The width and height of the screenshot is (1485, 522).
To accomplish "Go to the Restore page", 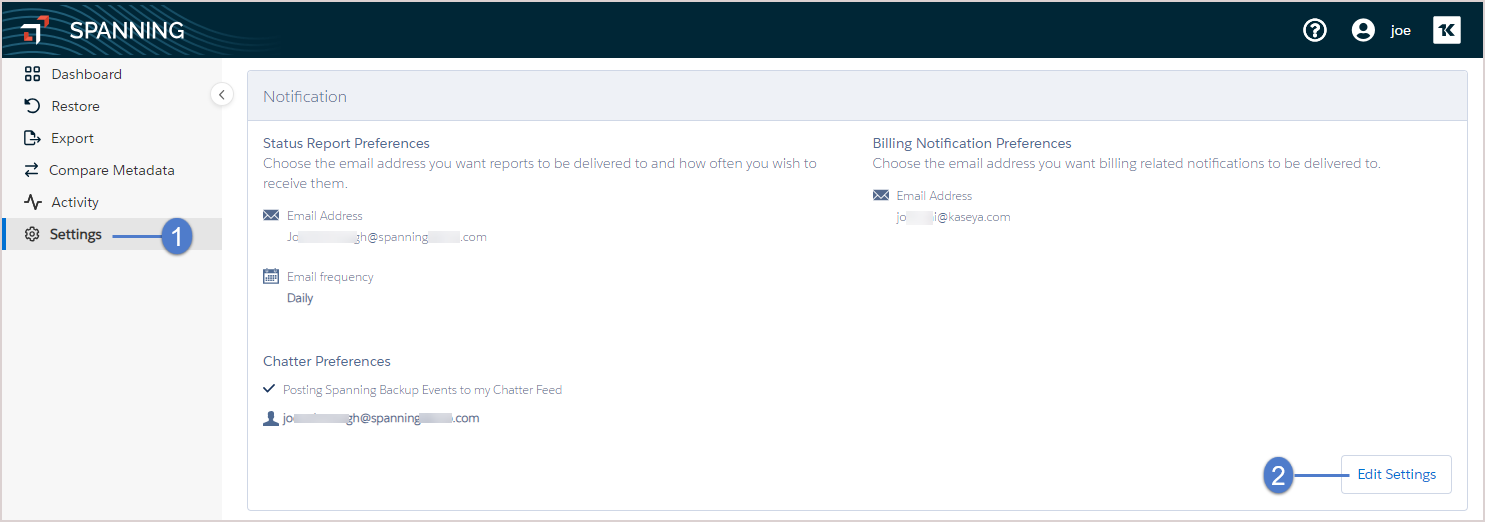I will tap(112, 106).
